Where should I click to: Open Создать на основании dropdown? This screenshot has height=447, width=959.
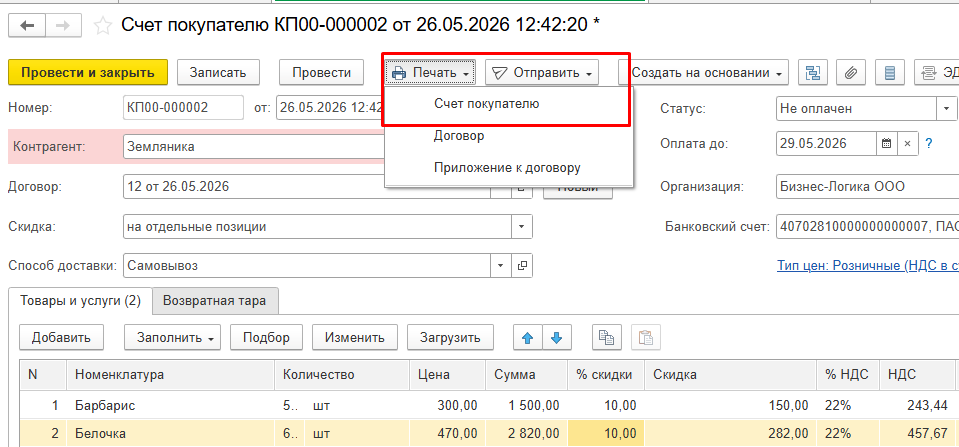tap(704, 73)
